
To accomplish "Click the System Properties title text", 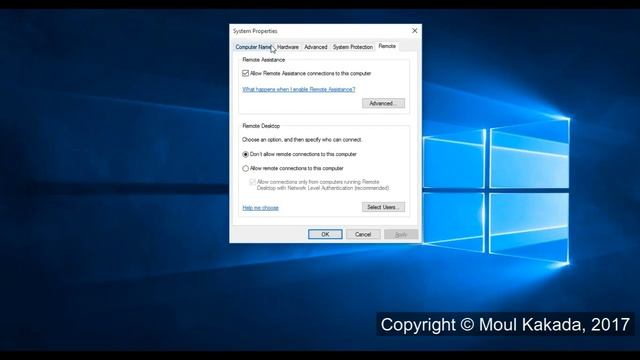I will pyautogui.click(x=255, y=31).
